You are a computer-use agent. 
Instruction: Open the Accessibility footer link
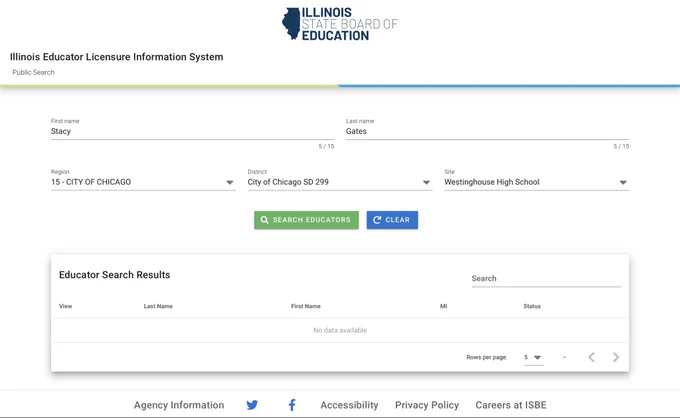coord(349,405)
